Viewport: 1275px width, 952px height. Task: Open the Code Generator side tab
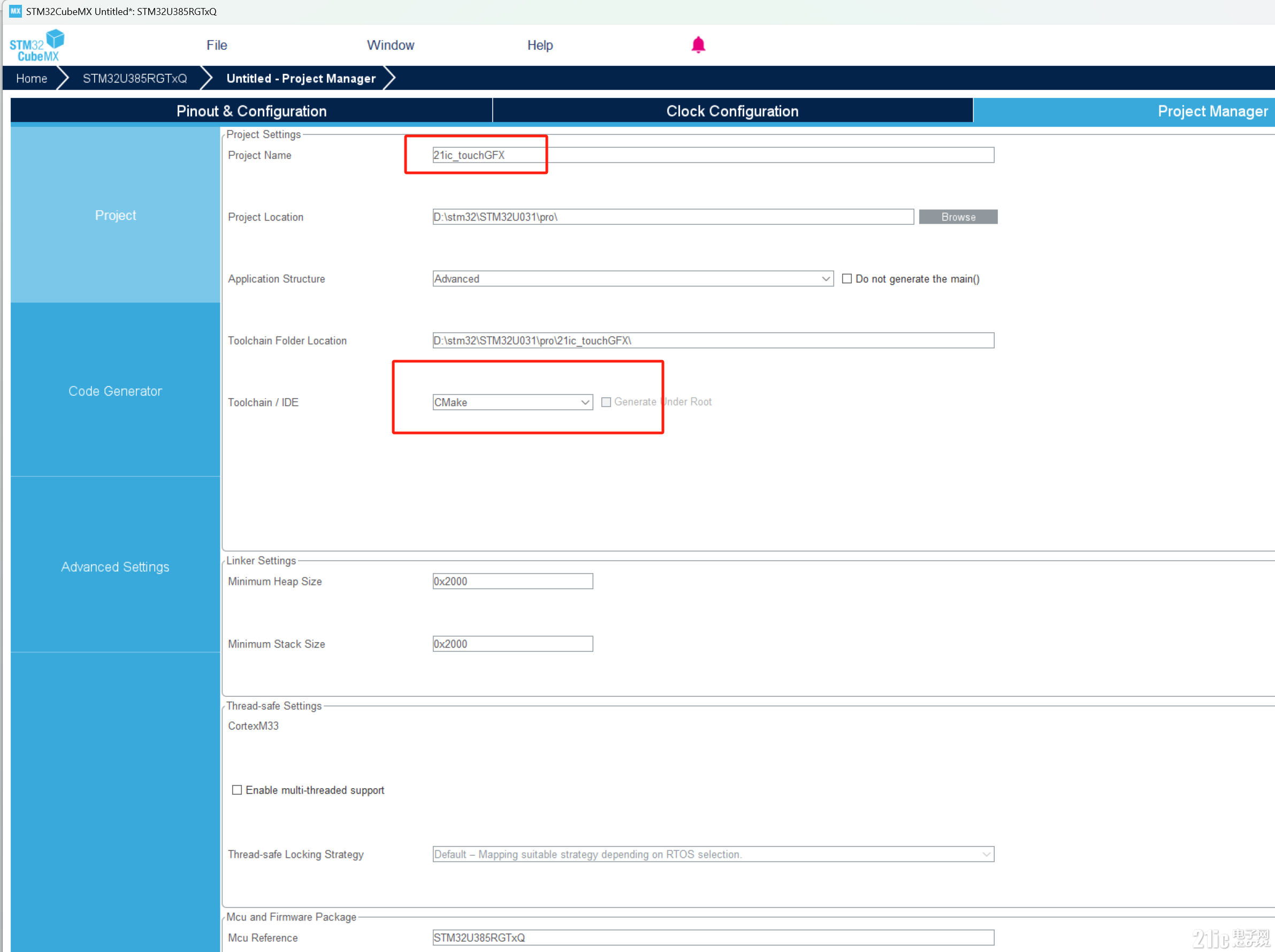pyautogui.click(x=115, y=391)
